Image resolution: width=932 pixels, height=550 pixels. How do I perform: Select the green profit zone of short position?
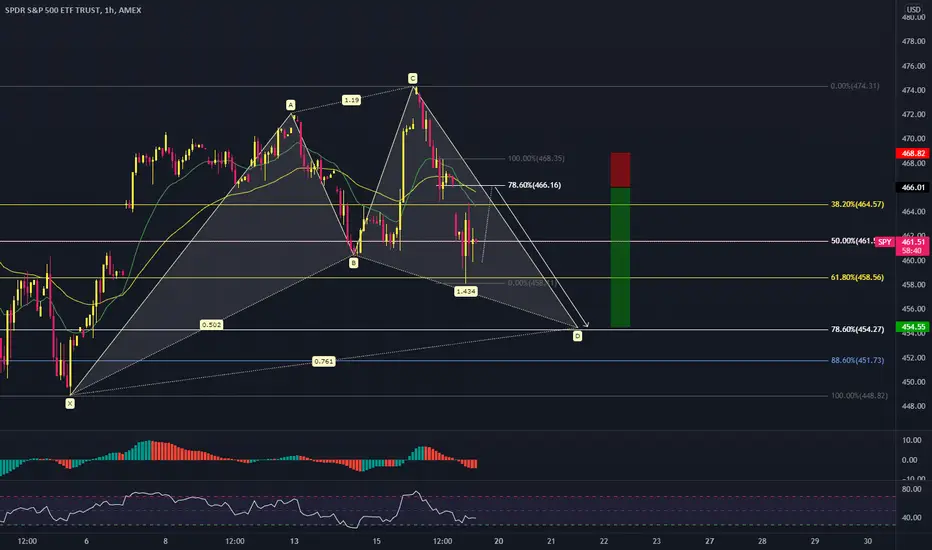621,257
